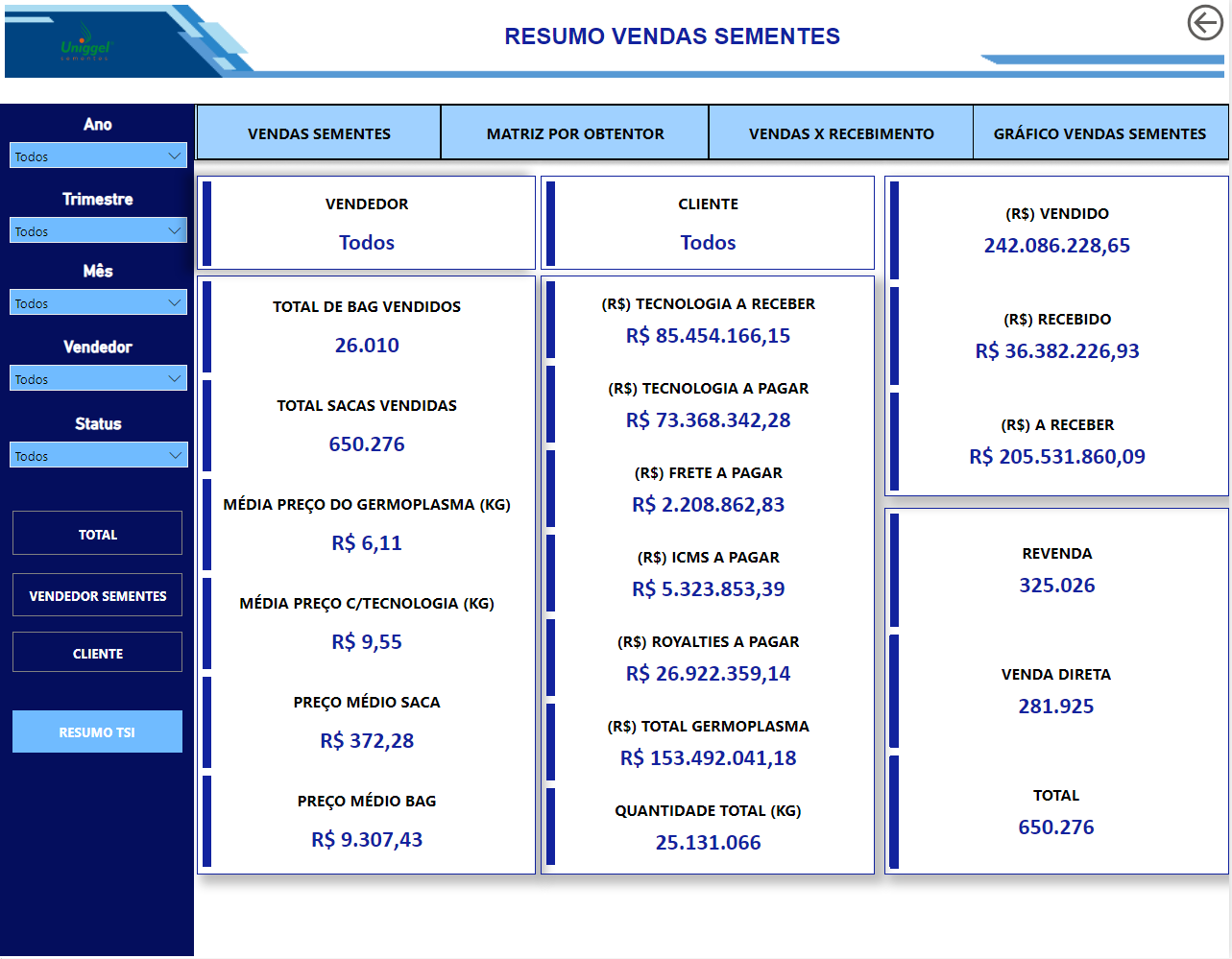Switch to Vendas Sementes tab
1232x959 pixels.
click(x=319, y=133)
